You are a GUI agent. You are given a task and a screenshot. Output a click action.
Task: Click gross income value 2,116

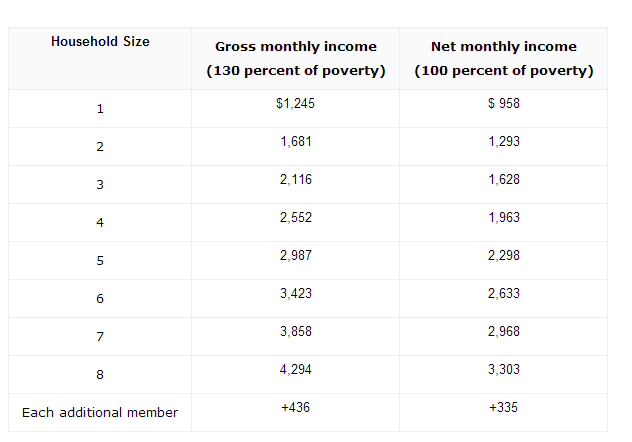click(x=296, y=180)
